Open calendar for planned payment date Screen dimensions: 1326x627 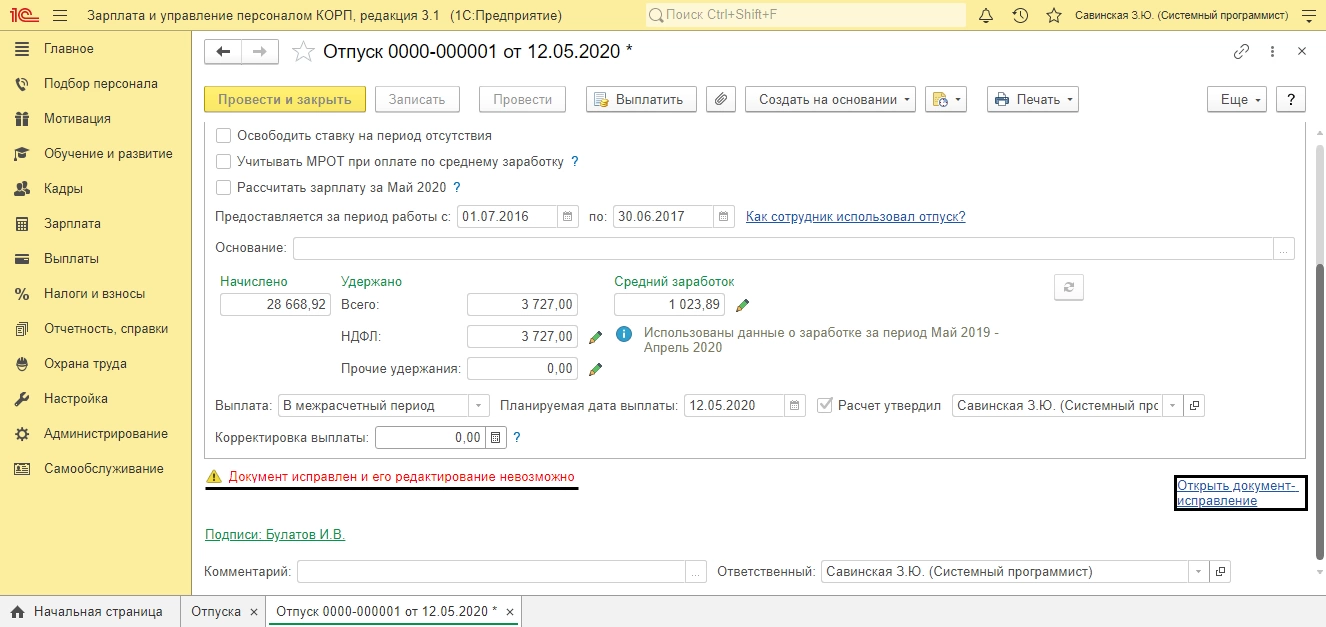coord(794,405)
